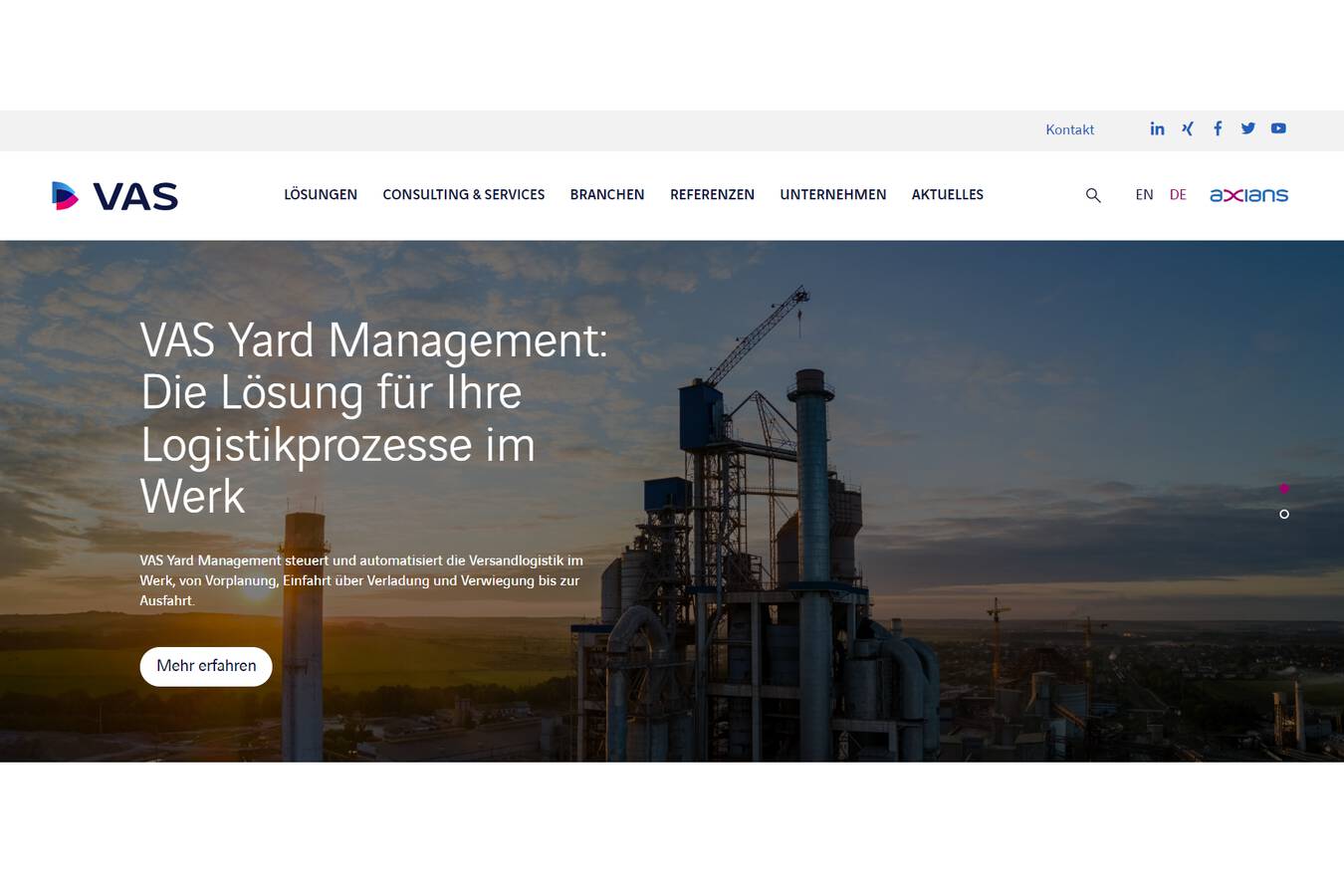Select the first slide indicator dot
The height and width of the screenshot is (896, 1344).
(x=1284, y=488)
